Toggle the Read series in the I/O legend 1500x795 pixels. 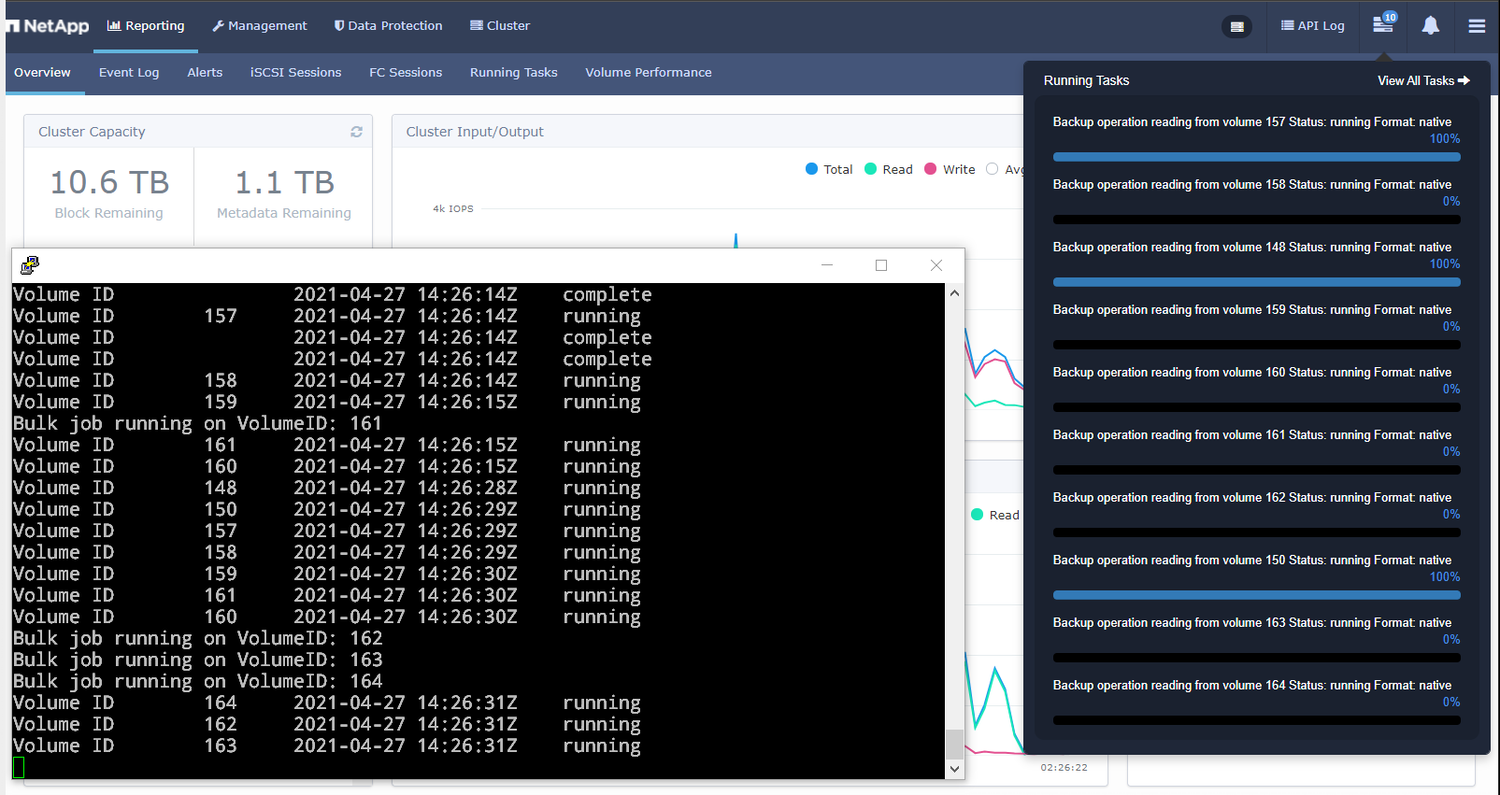888,169
